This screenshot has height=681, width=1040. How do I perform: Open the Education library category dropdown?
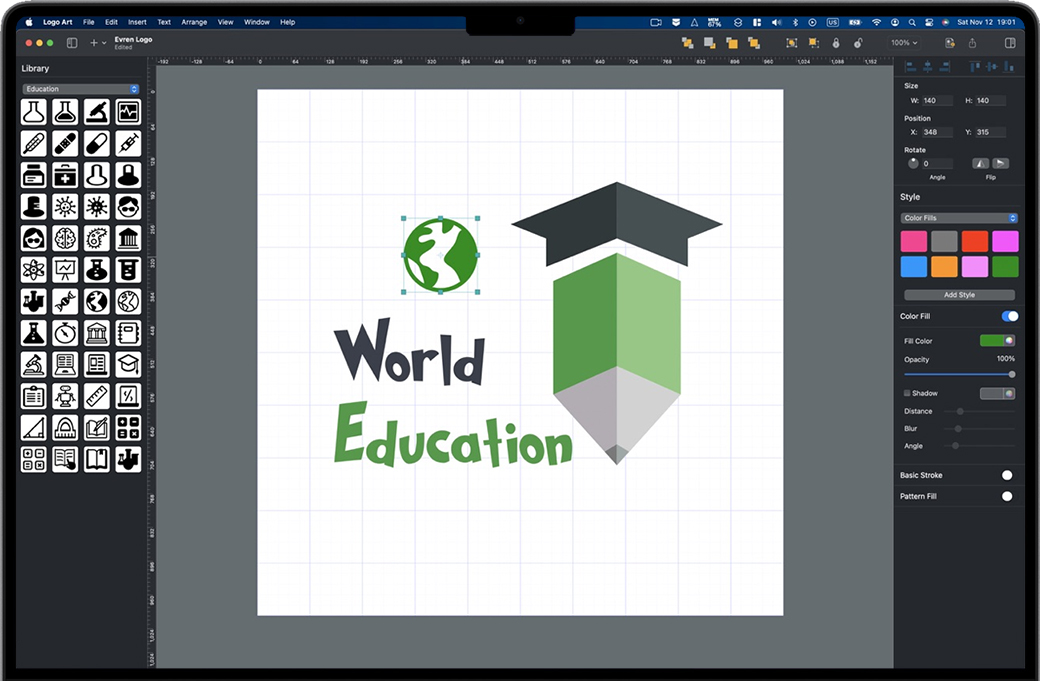pos(81,89)
